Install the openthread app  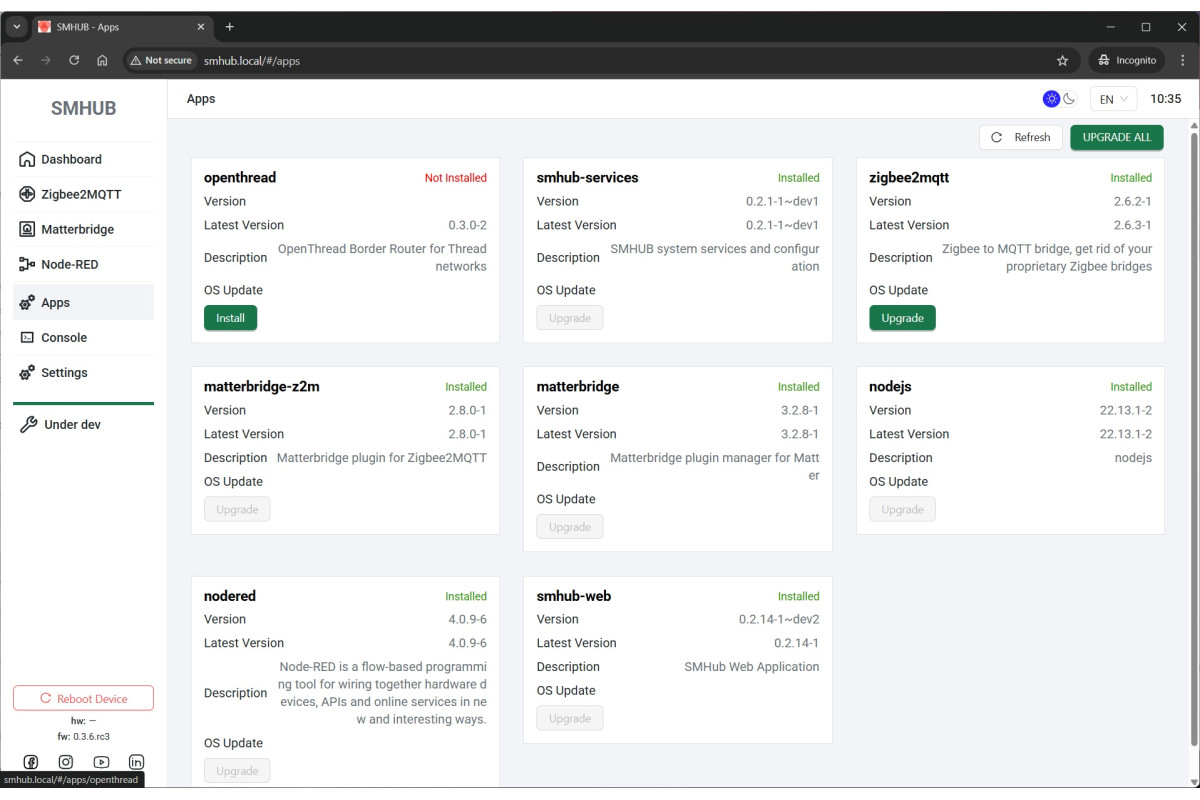[x=230, y=318]
